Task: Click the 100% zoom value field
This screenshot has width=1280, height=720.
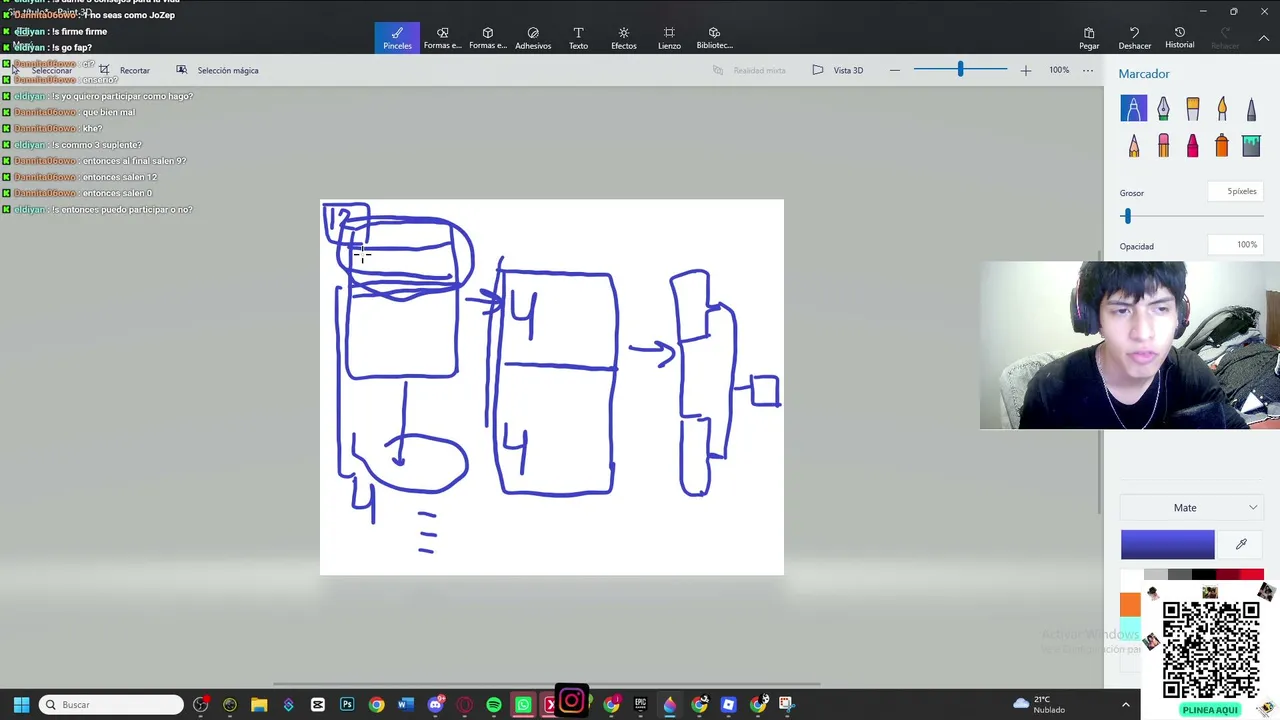Action: click(x=1059, y=70)
